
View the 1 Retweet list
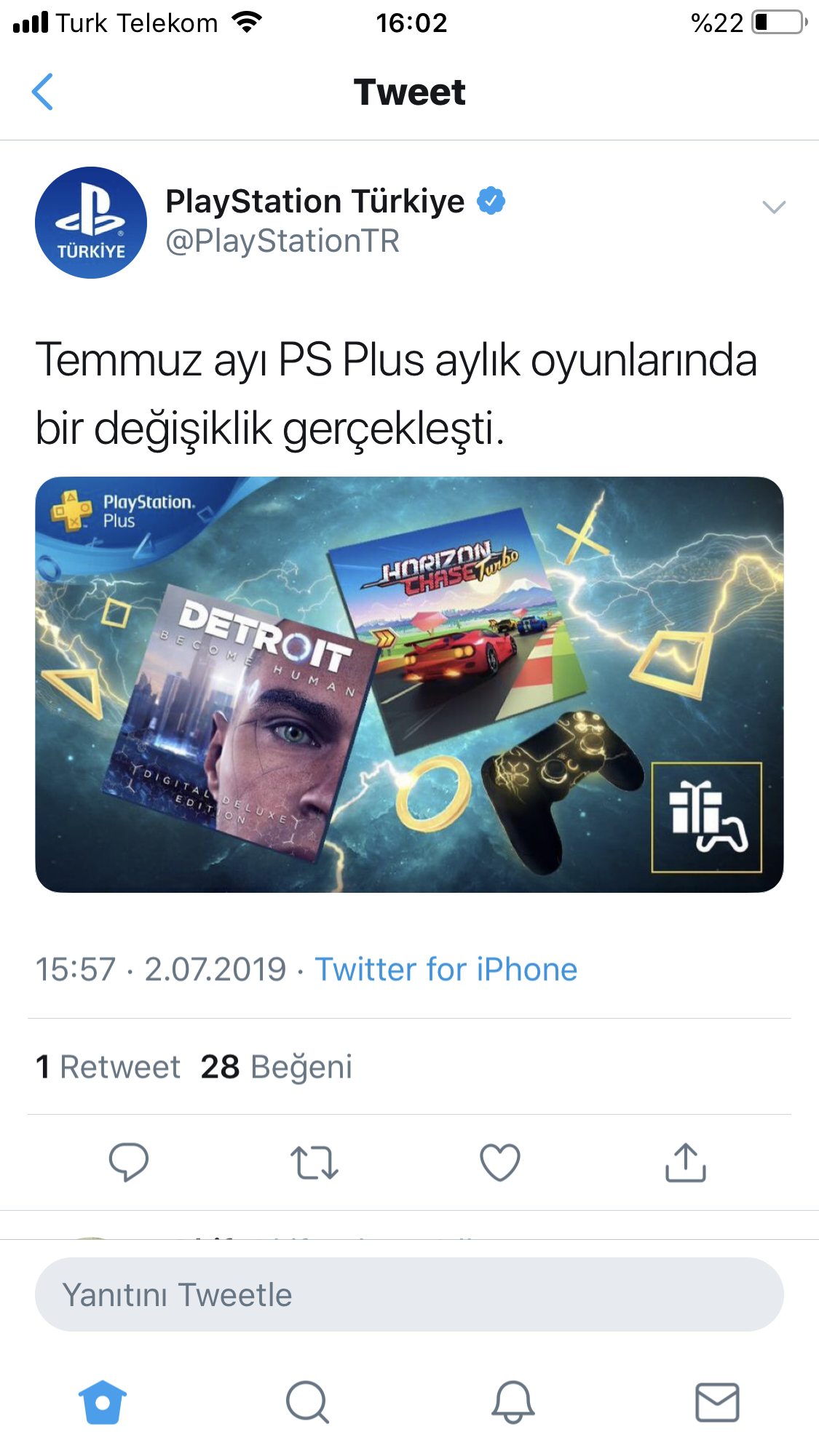108,1067
